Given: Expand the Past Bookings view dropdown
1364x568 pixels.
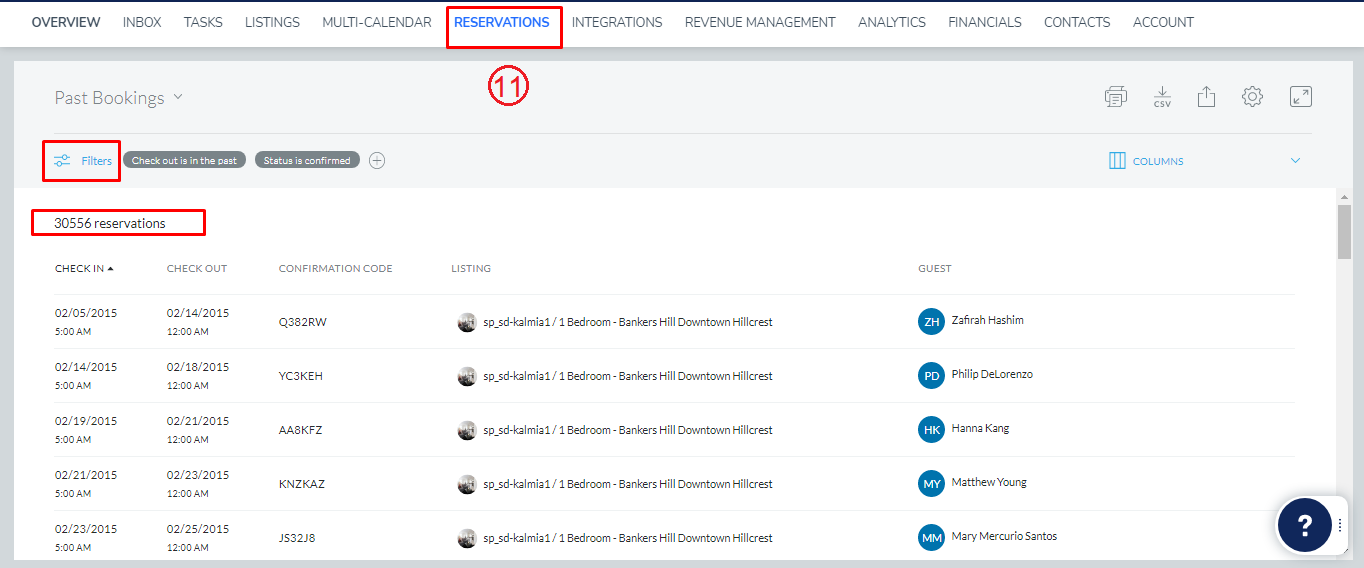Looking at the screenshot, I should pyautogui.click(x=119, y=98).
